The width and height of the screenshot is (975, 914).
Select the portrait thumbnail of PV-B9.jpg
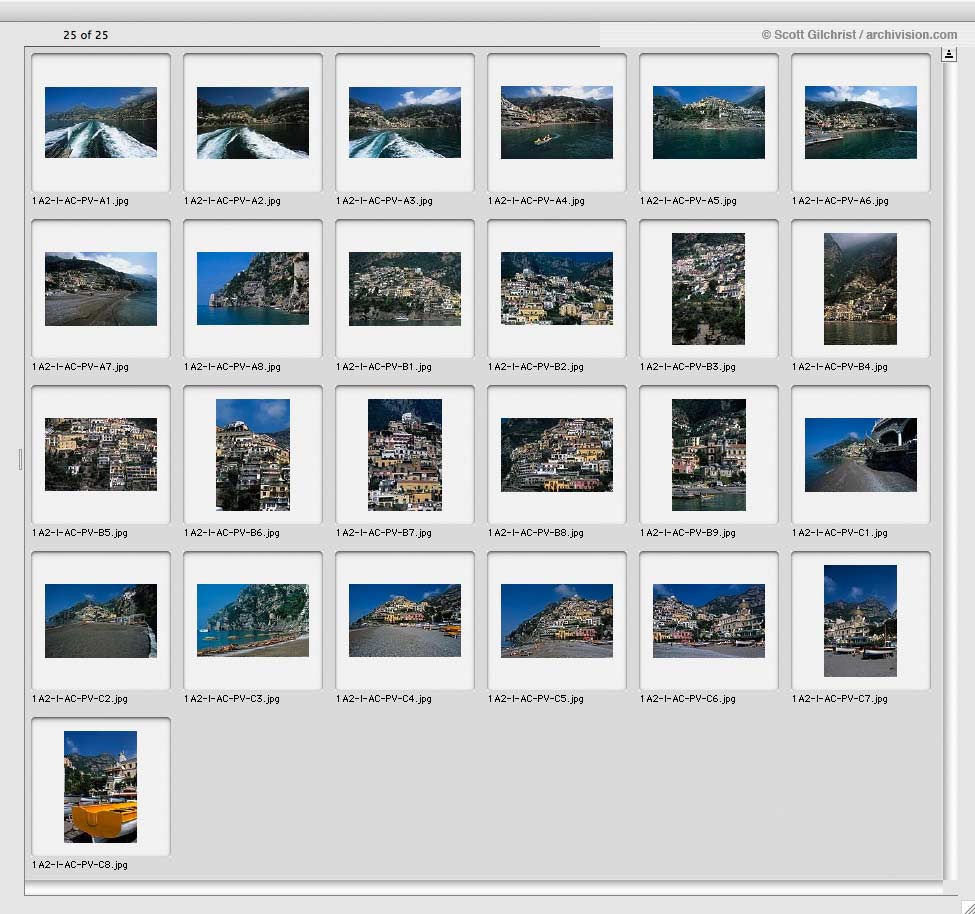(x=709, y=455)
